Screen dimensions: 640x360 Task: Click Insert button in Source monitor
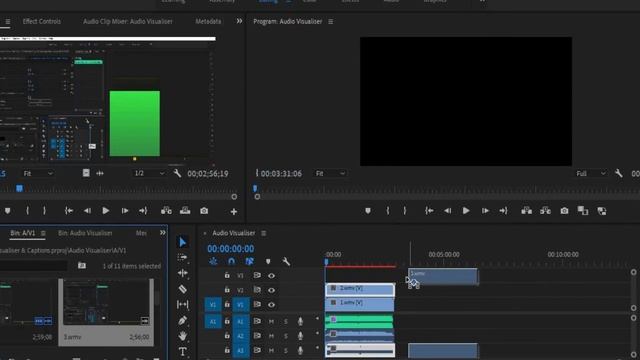click(166, 211)
